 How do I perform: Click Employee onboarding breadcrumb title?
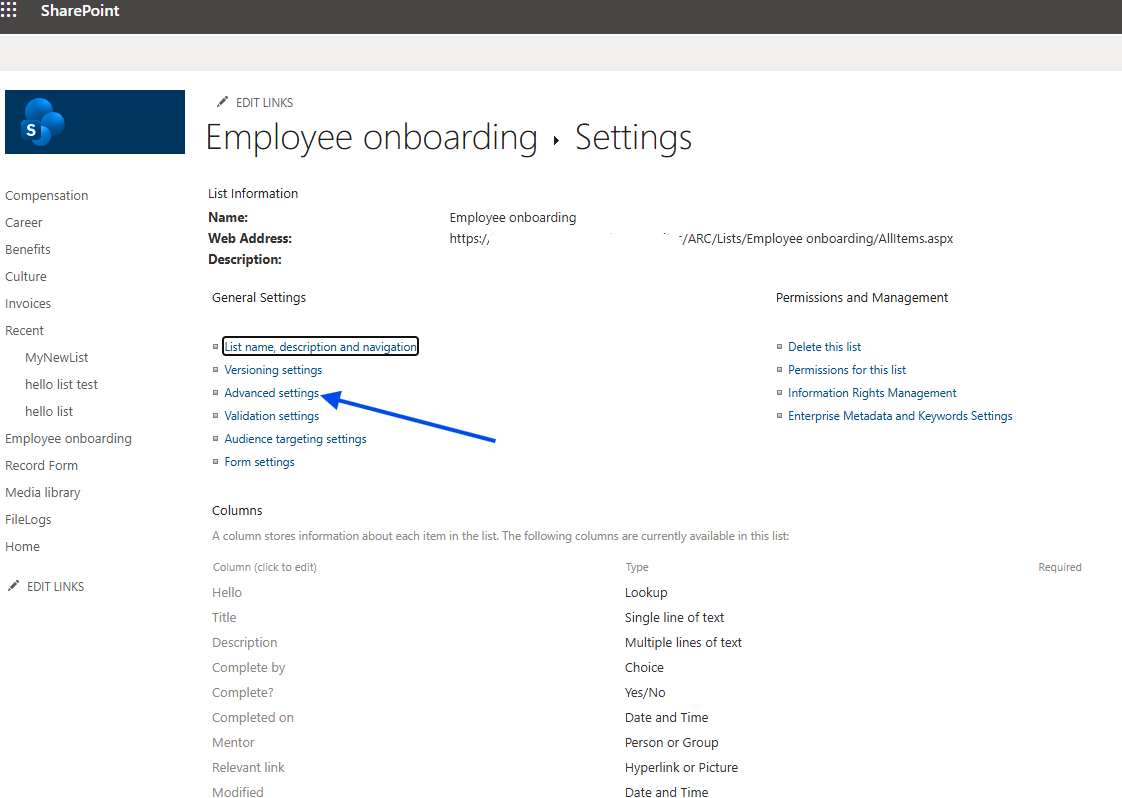pyautogui.click(x=371, y=138)
